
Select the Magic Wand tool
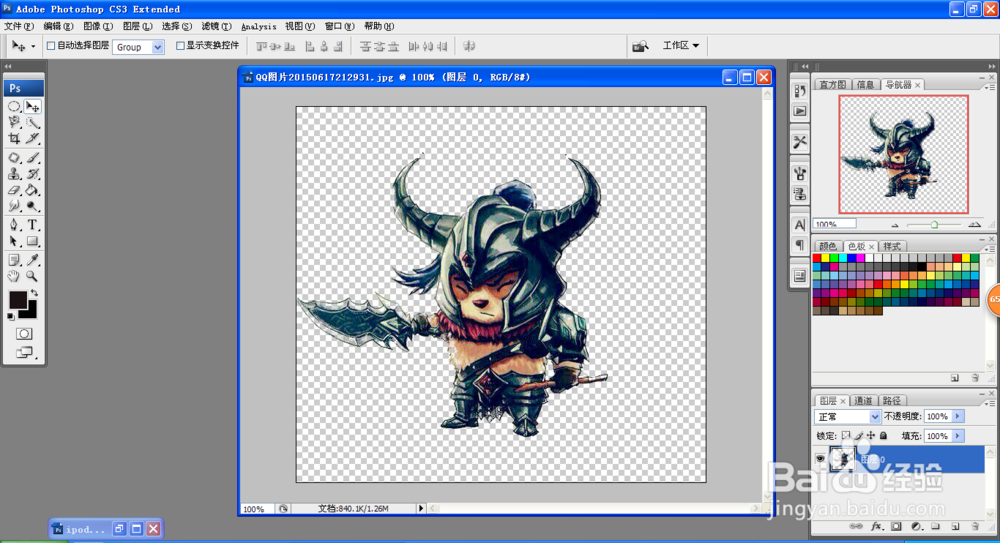33,123
